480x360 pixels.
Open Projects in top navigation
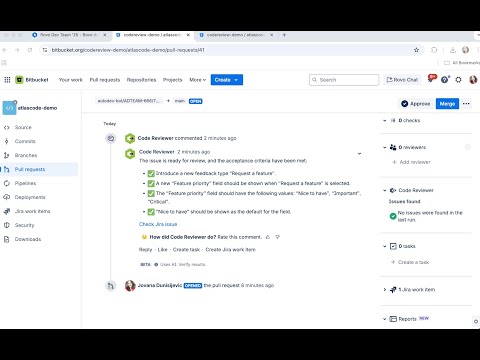172,80
